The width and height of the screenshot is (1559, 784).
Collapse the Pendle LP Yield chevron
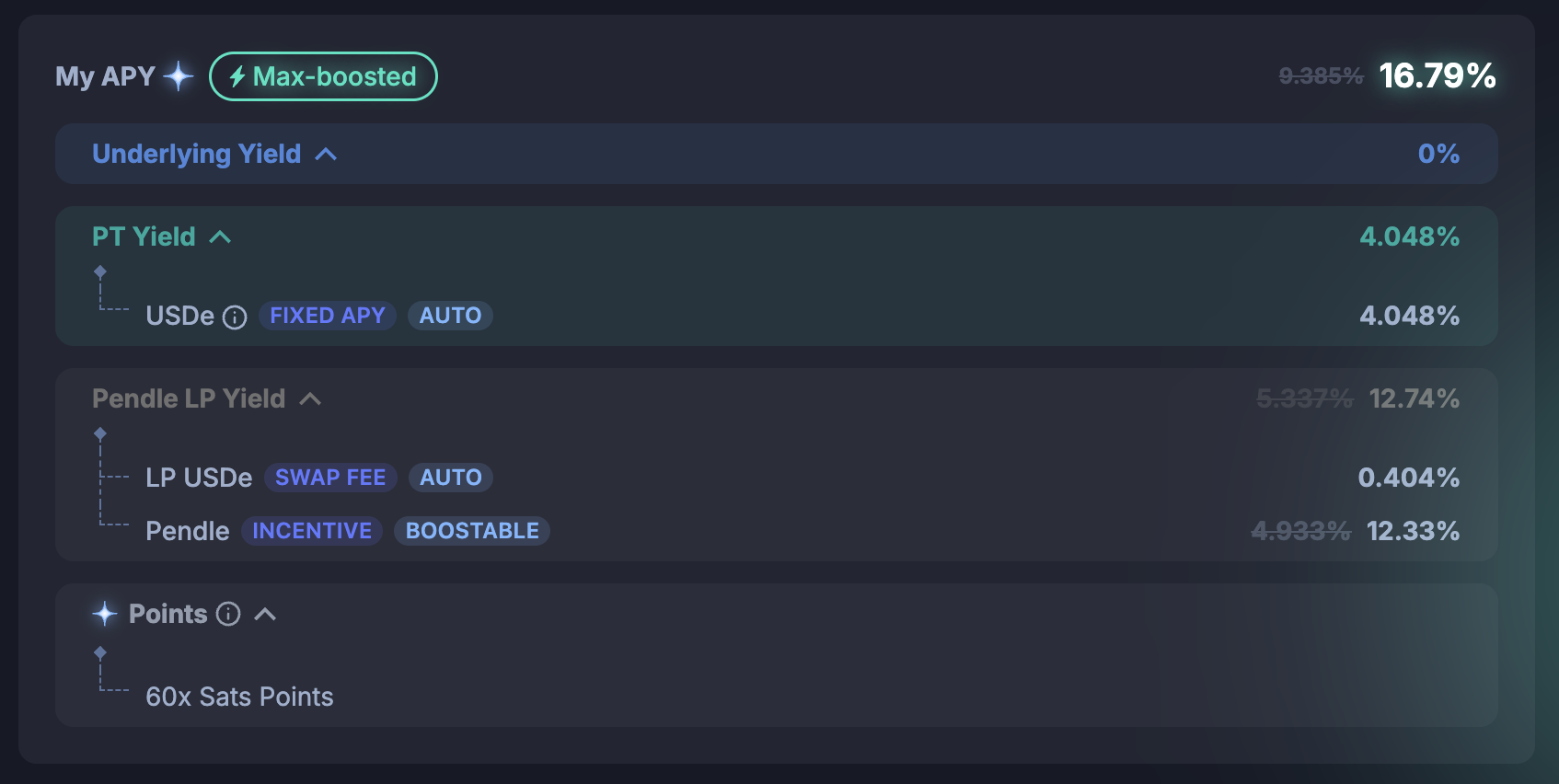[310, 399]
